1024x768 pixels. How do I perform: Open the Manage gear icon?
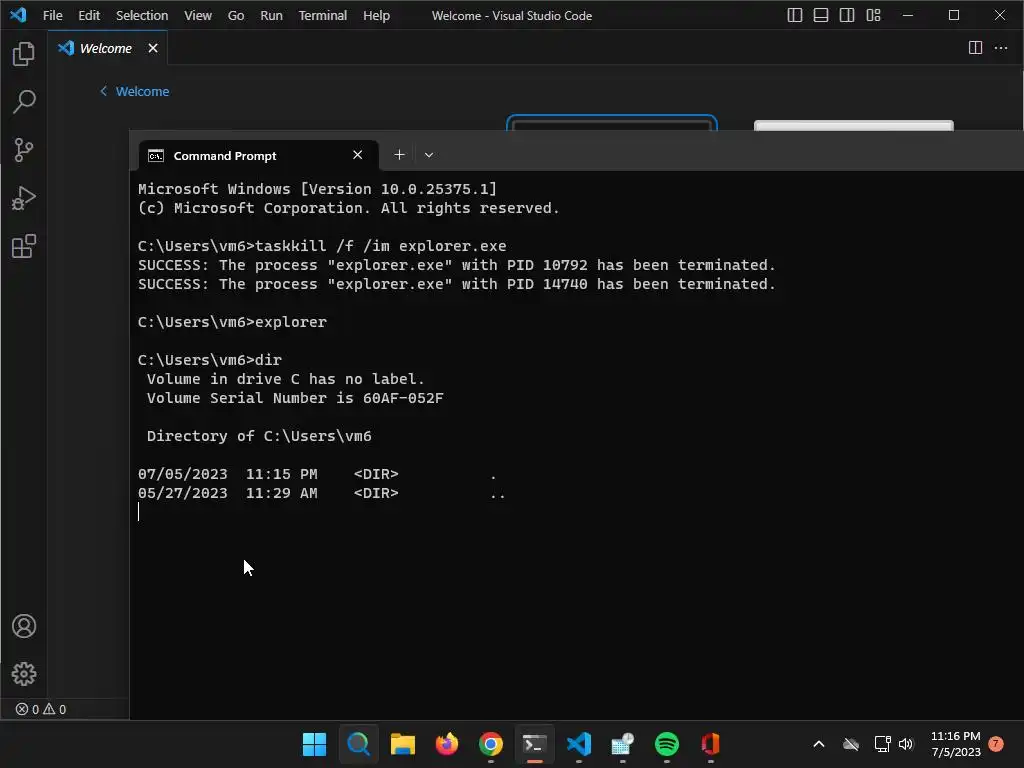[x=24, y=674]
